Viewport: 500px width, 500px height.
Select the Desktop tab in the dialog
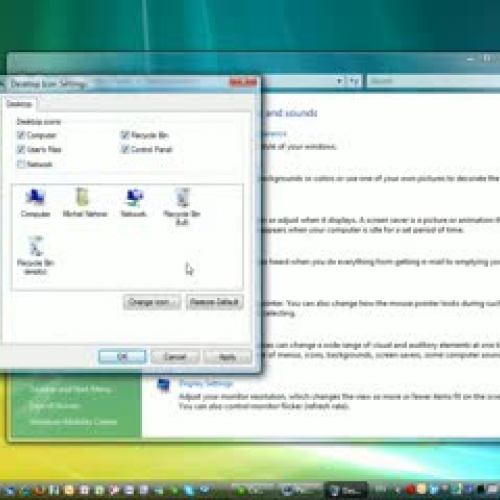tap(19, 104)
